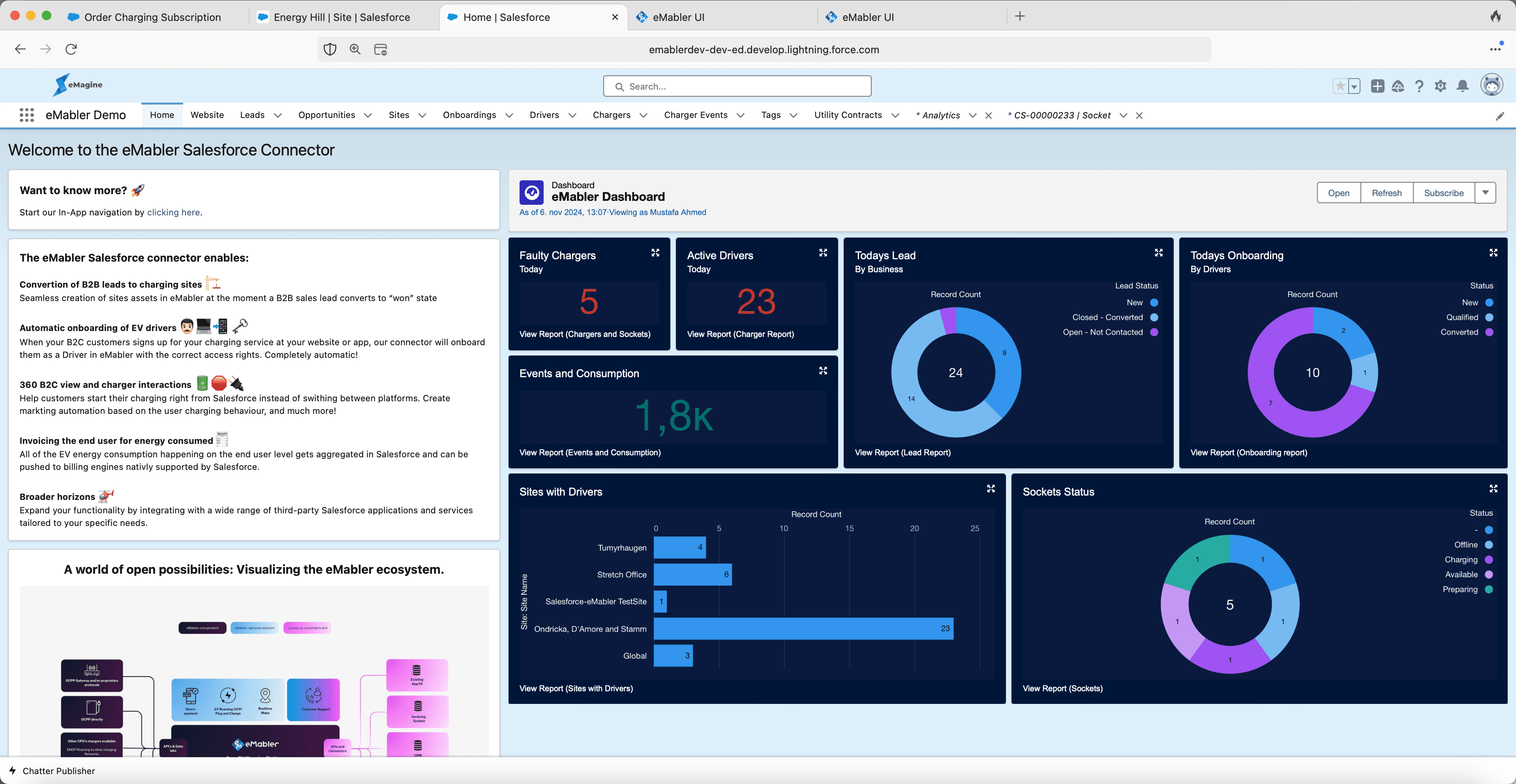Open View Report (Onboarding report)
The height and width of the screenshot is (784, 1516).
click(x=1248, y=452)
